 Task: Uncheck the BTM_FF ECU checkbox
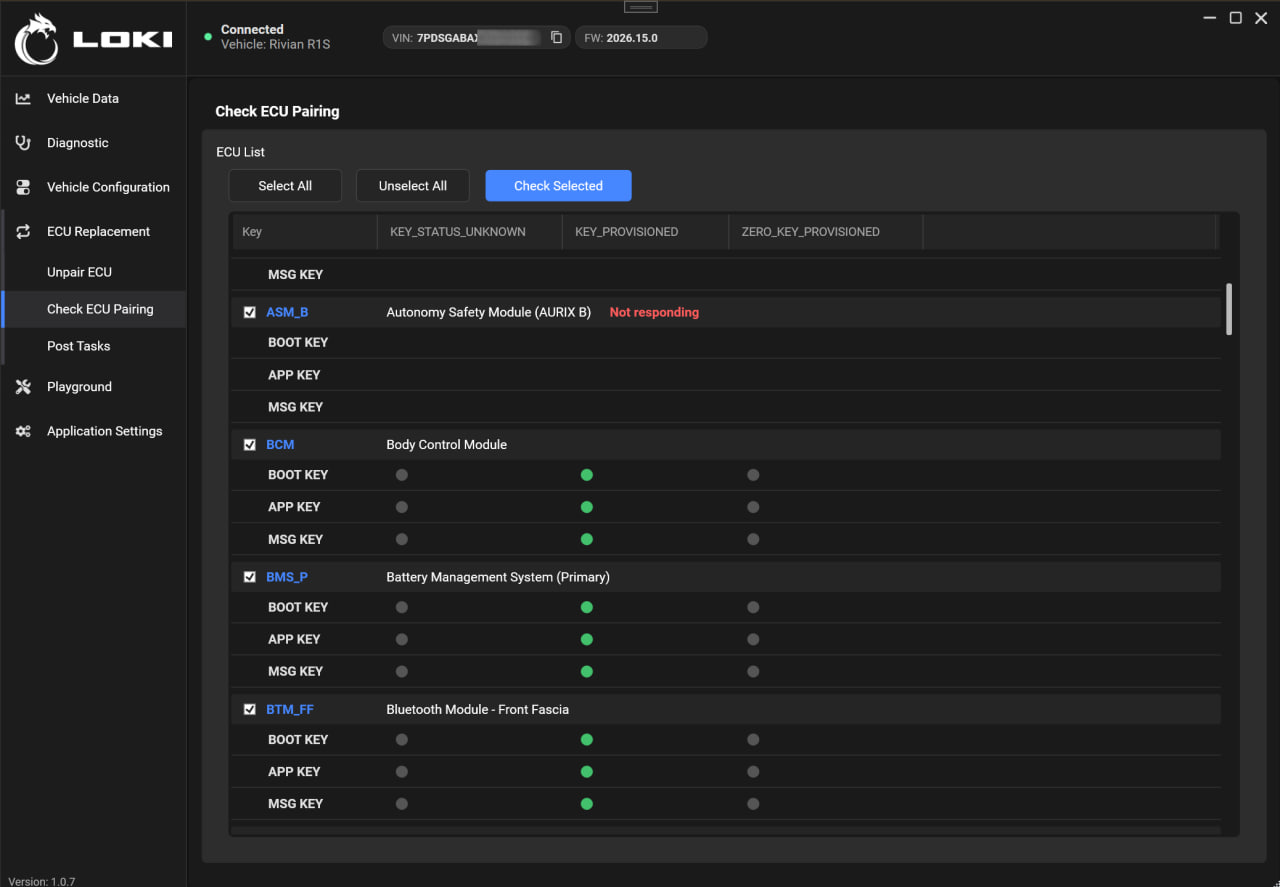(250, 709)
